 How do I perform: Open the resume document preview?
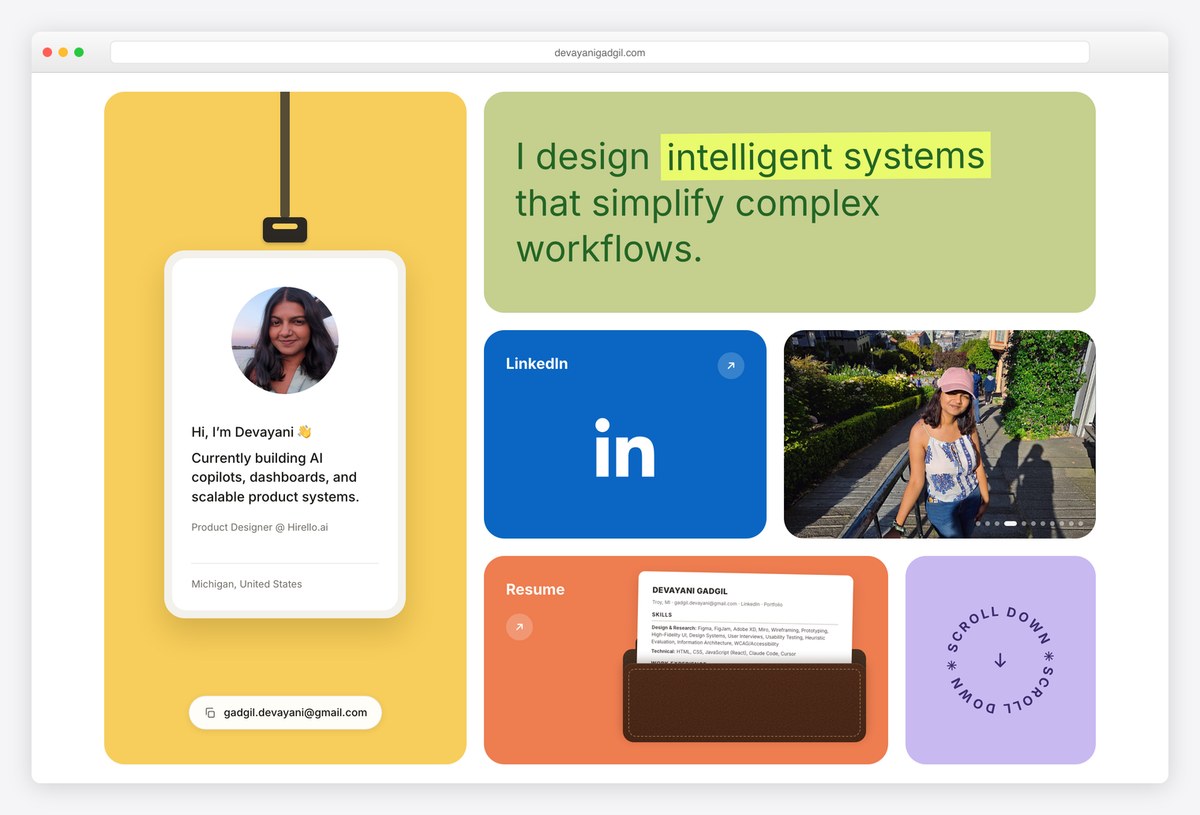tap(745, 618)
